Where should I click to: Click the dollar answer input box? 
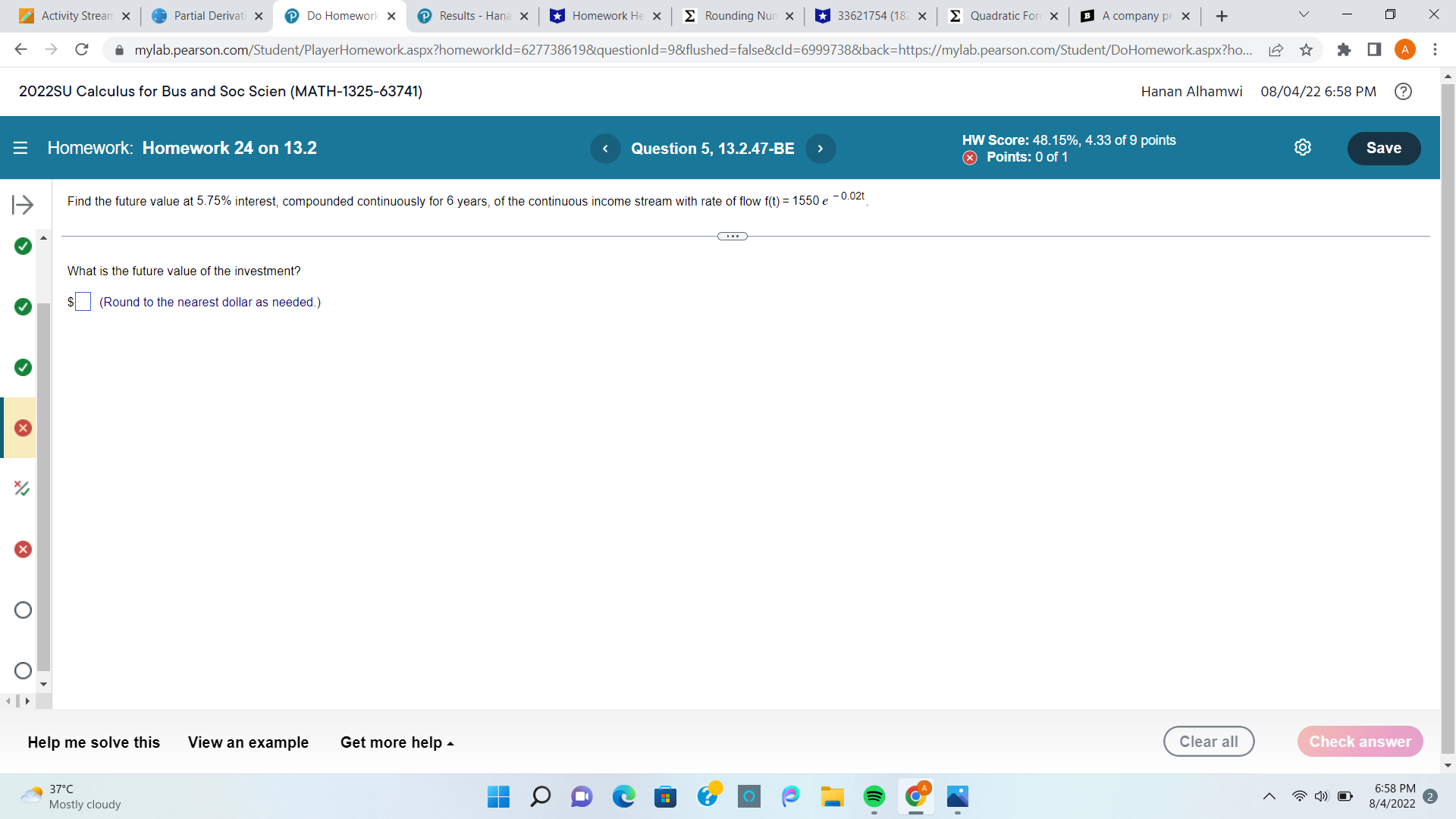tap(83, 301)
